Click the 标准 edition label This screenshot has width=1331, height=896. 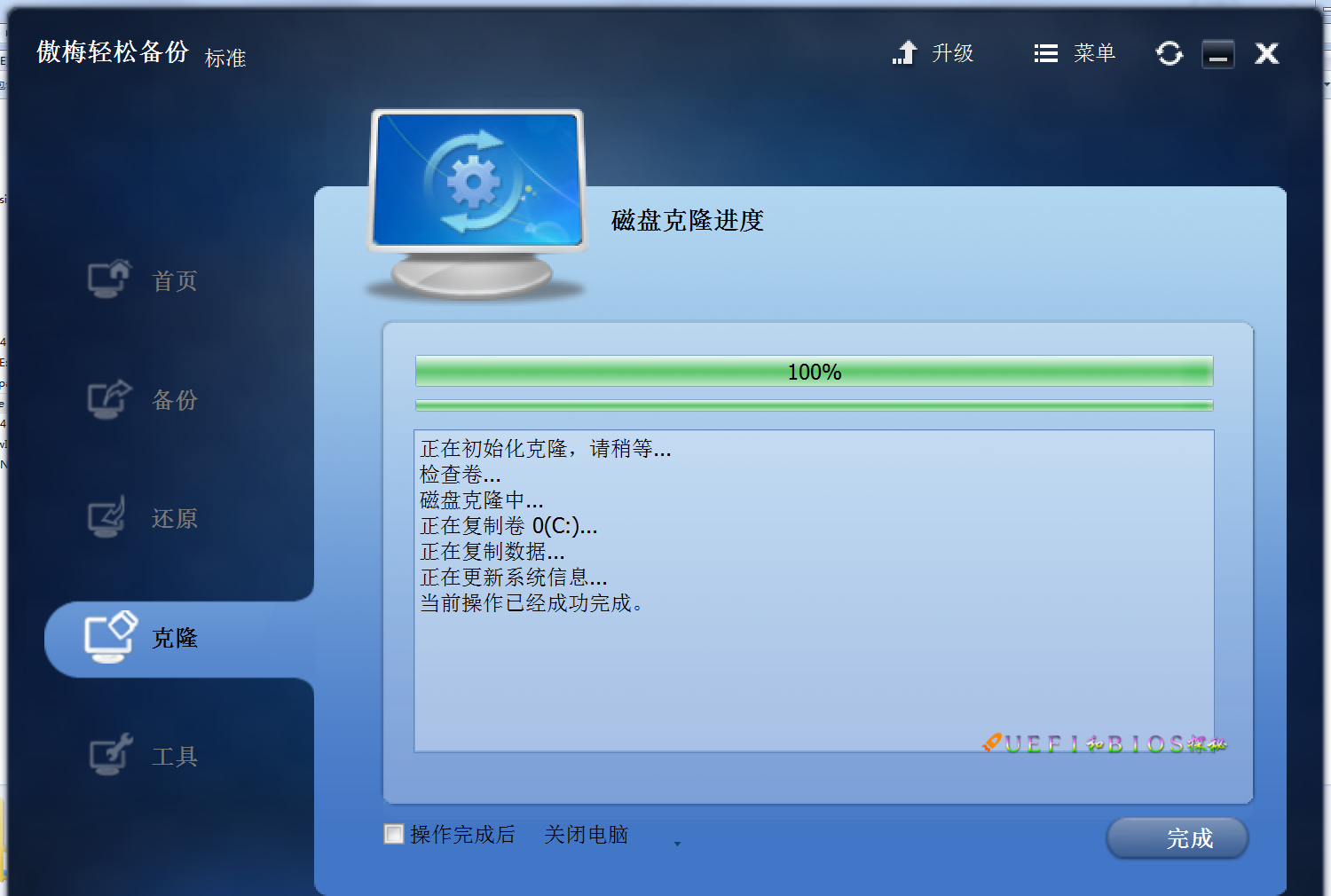tap(225, 59)
